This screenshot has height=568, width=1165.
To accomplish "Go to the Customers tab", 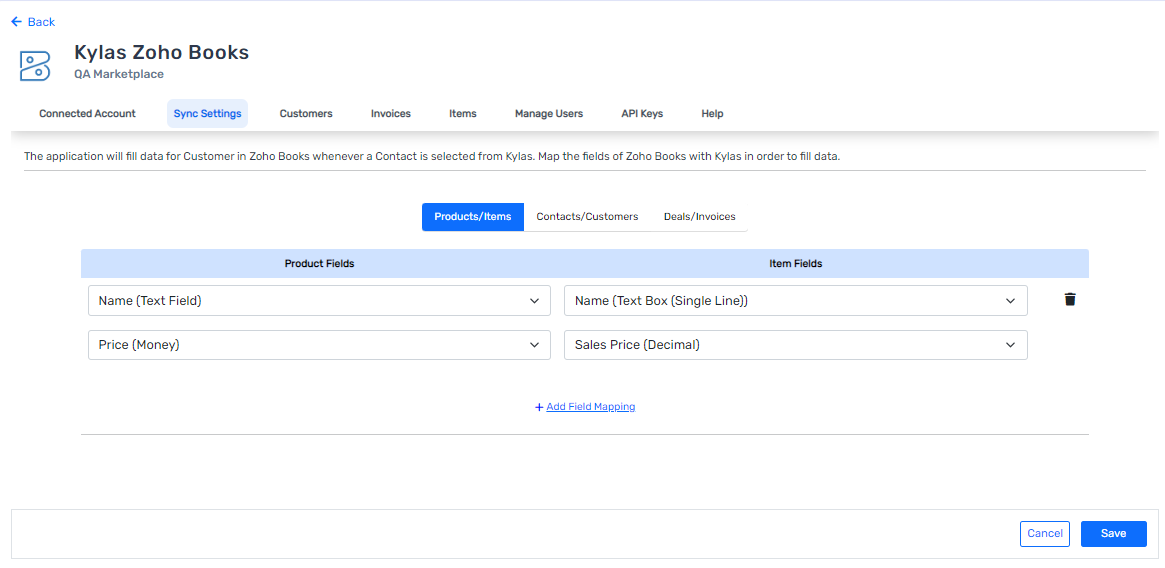I will coord(306,114).
